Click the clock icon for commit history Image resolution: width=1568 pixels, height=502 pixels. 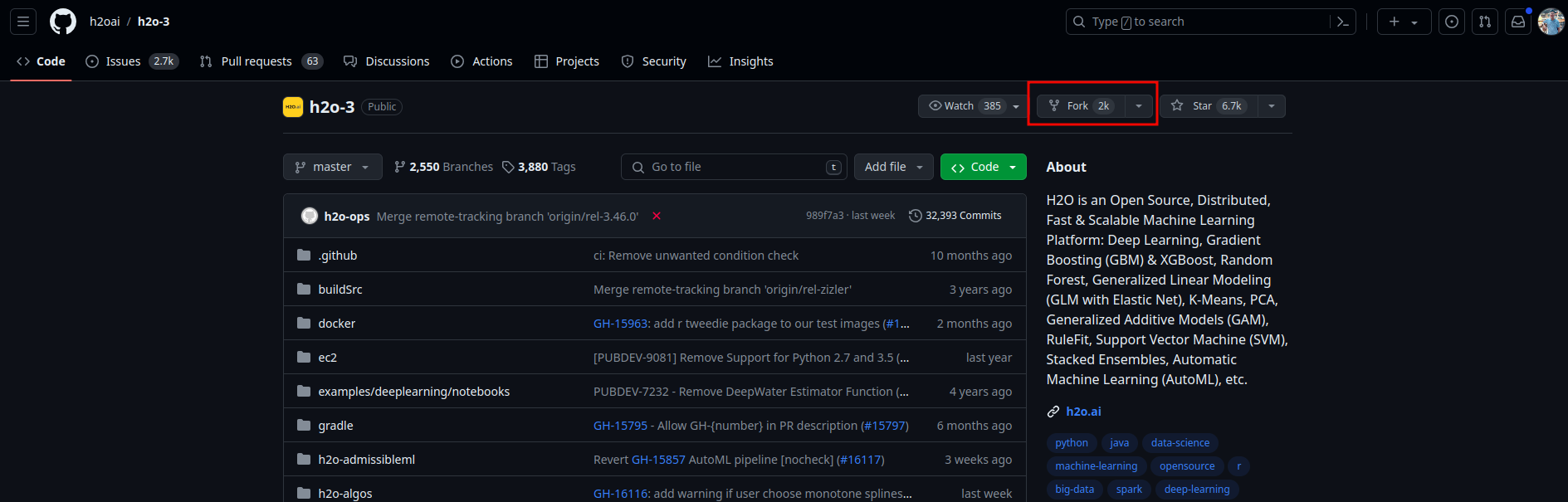click(x=916, y=216)
